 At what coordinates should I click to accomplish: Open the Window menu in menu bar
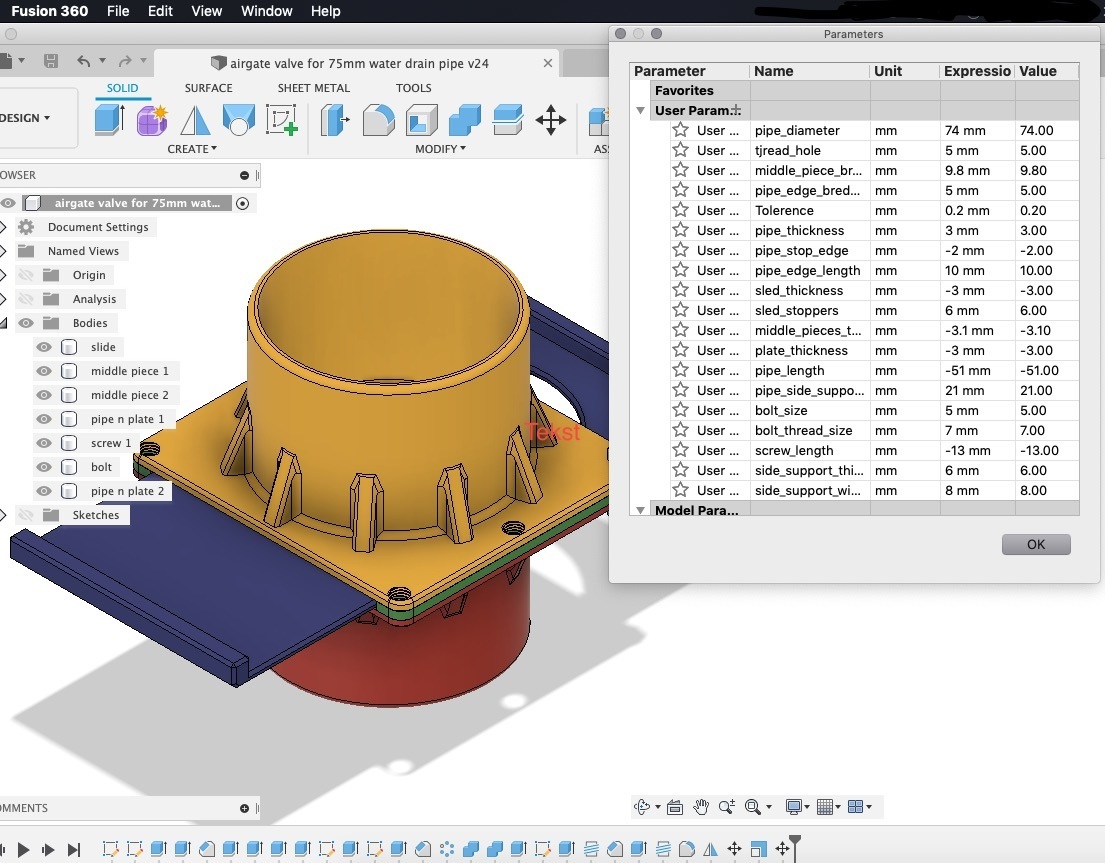(266, 11)
